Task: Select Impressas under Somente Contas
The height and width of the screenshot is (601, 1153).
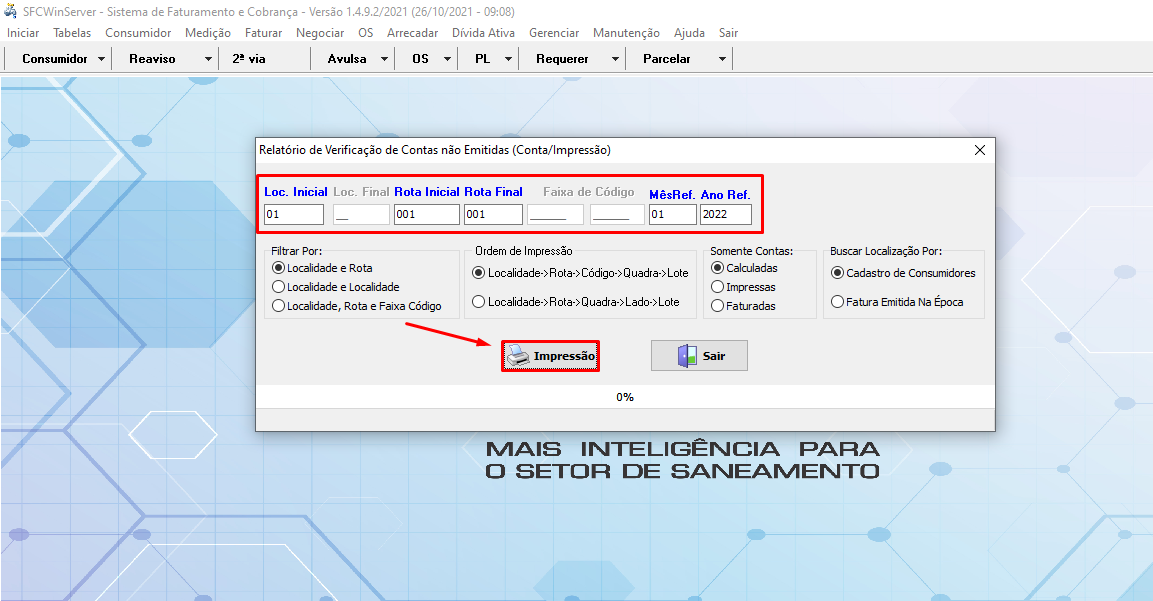Action: click(719, 286)
